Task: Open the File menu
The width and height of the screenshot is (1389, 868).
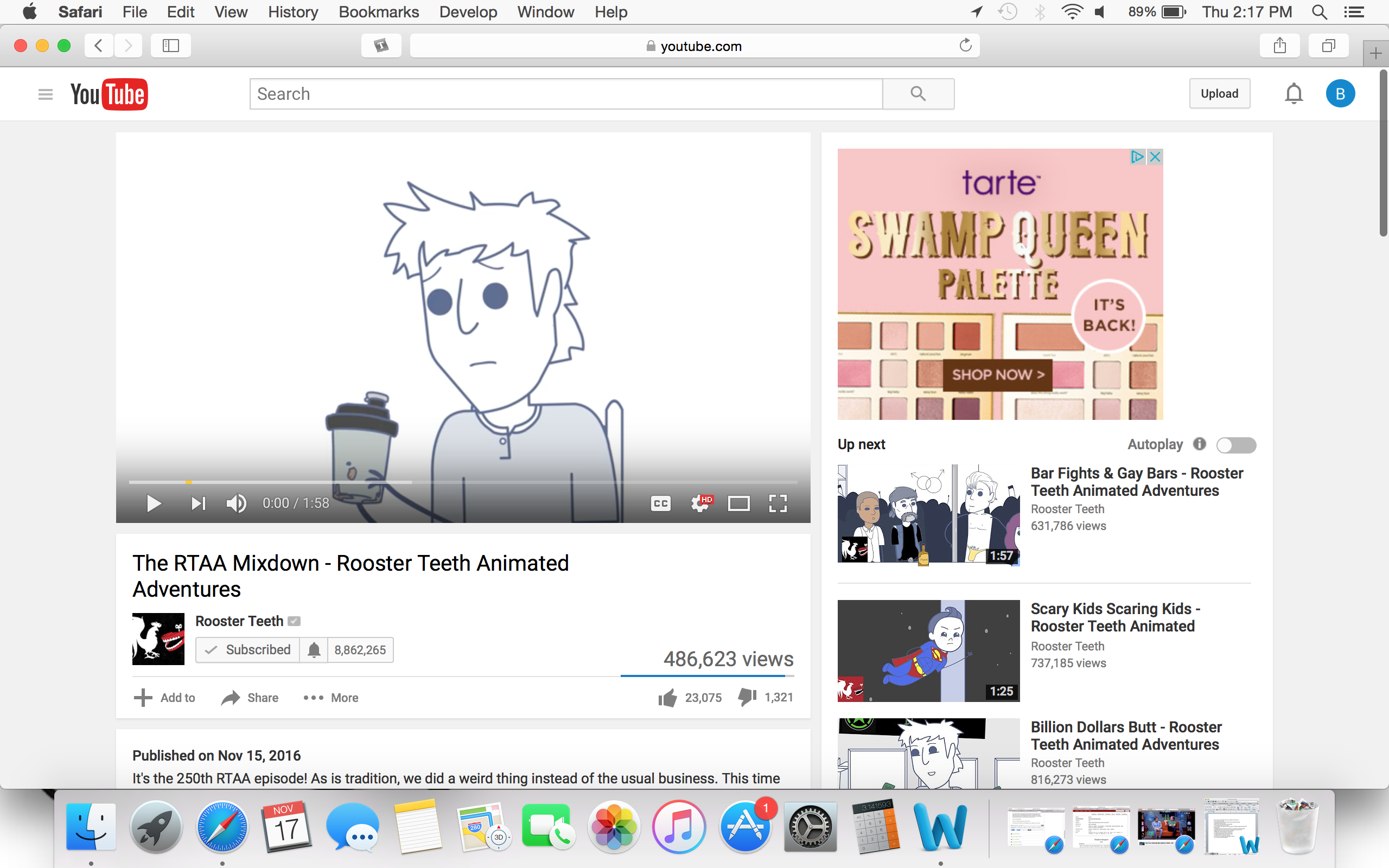Action: (x=135, y=12)
